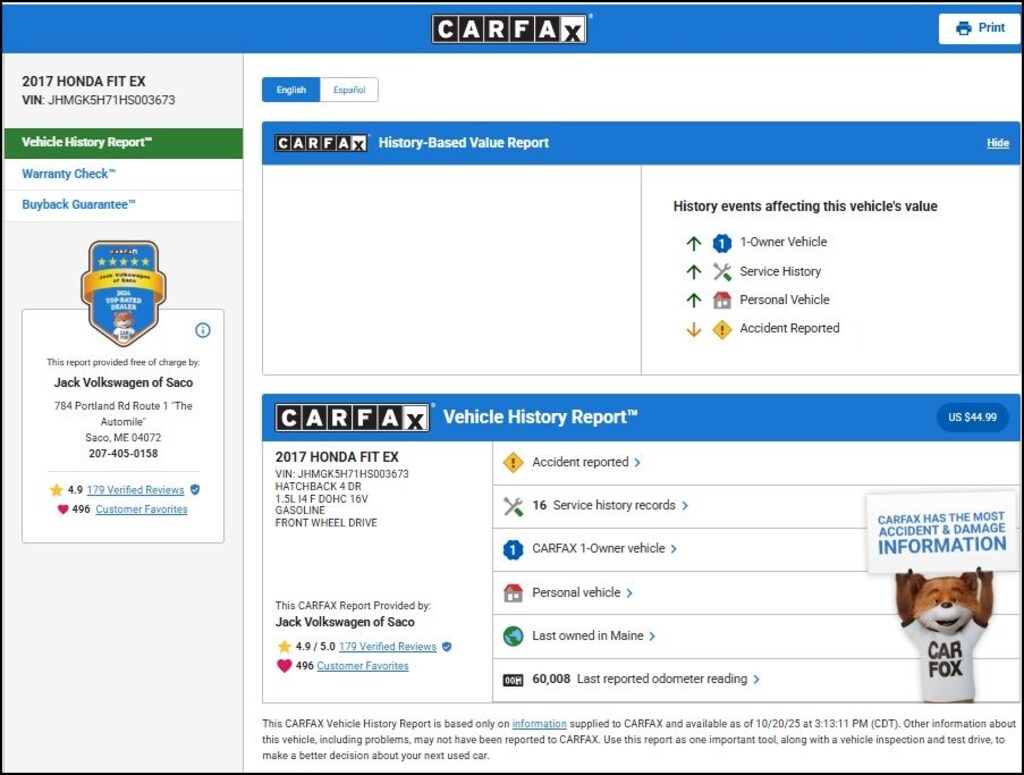Expand 16 Service history records
Screen dimensions: 1024x775
pos(610,506)
